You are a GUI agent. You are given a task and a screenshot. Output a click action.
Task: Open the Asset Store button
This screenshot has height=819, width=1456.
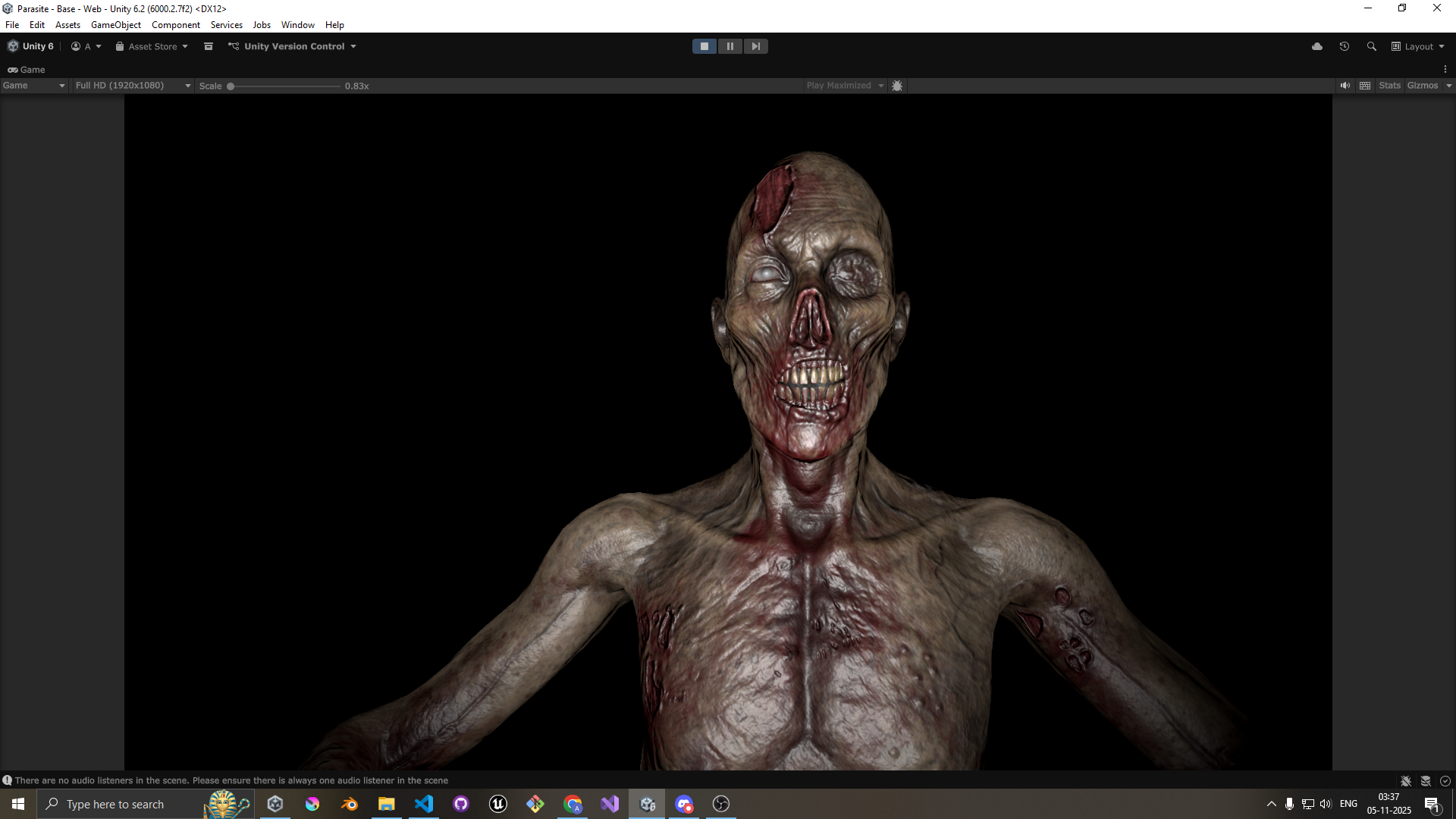[x=152, y=46]
